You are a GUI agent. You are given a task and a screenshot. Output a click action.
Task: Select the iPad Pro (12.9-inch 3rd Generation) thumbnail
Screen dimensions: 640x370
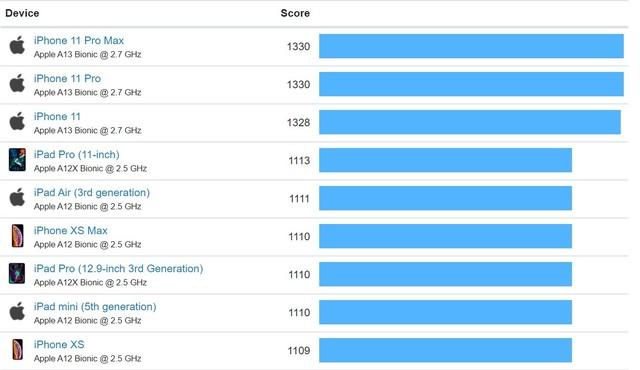pos(17,273)
